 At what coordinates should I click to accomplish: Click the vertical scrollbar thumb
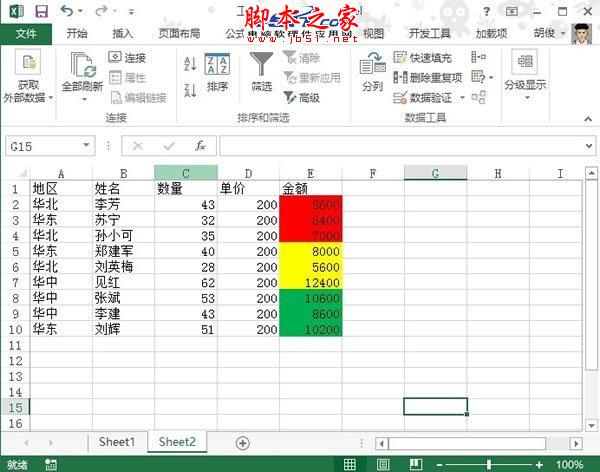point(591,274)
